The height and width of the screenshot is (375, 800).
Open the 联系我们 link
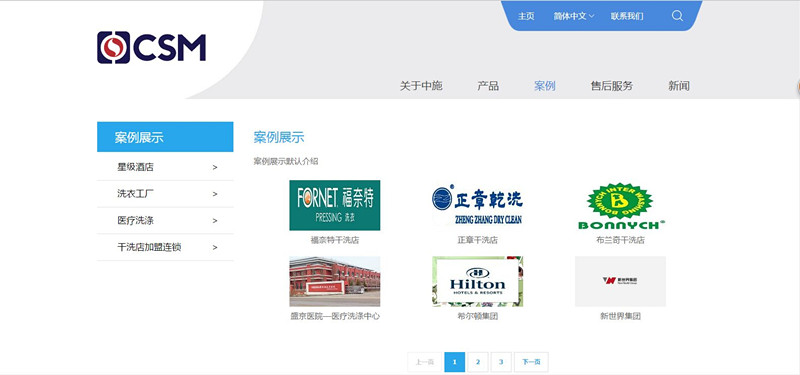pyautogui.click(x=627, y=16)
